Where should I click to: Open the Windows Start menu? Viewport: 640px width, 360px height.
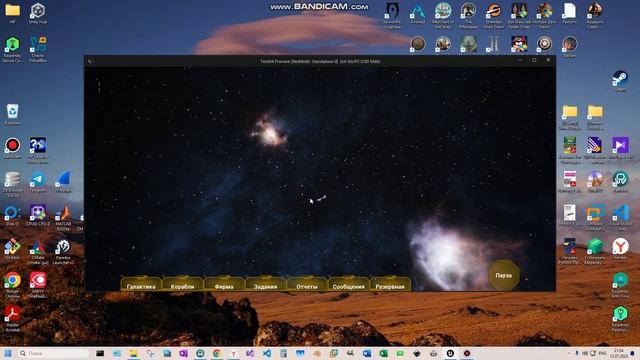coord(8,353)
